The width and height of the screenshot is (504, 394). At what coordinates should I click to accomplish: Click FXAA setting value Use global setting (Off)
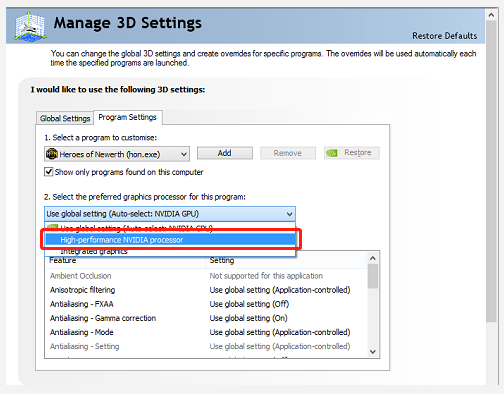click(249, 304)
